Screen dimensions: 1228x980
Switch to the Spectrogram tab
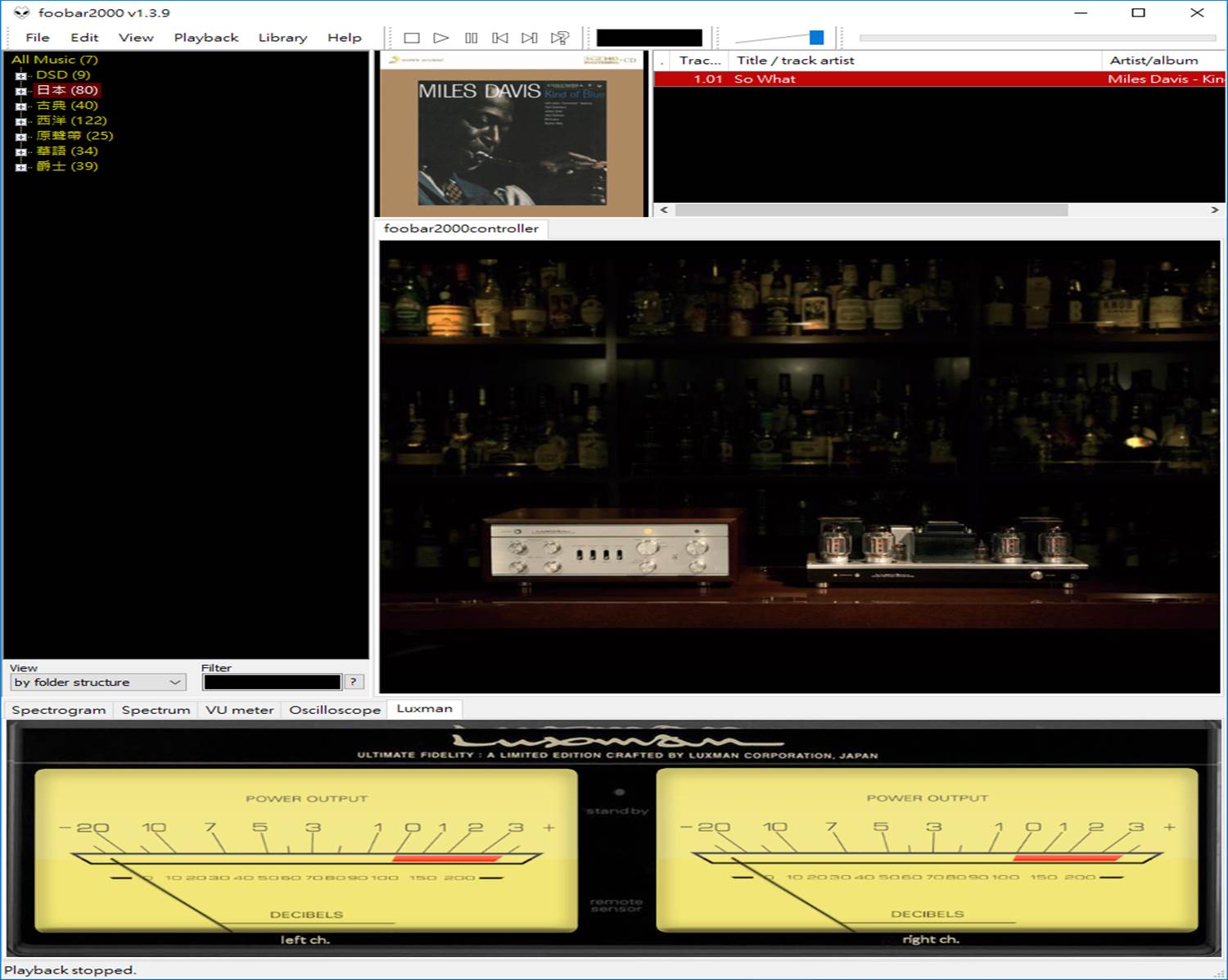[59, 710]
